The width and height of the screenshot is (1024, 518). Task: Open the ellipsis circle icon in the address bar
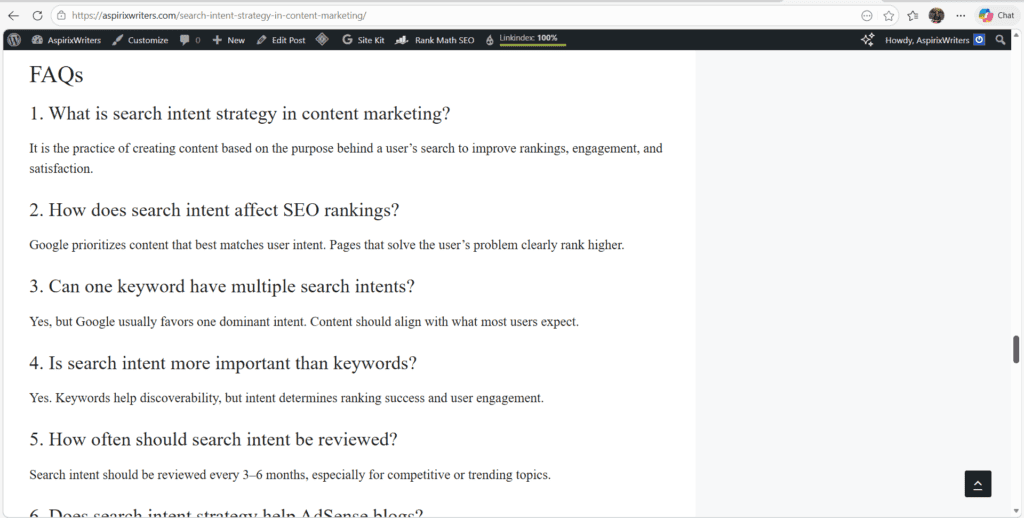coord(867,16)
